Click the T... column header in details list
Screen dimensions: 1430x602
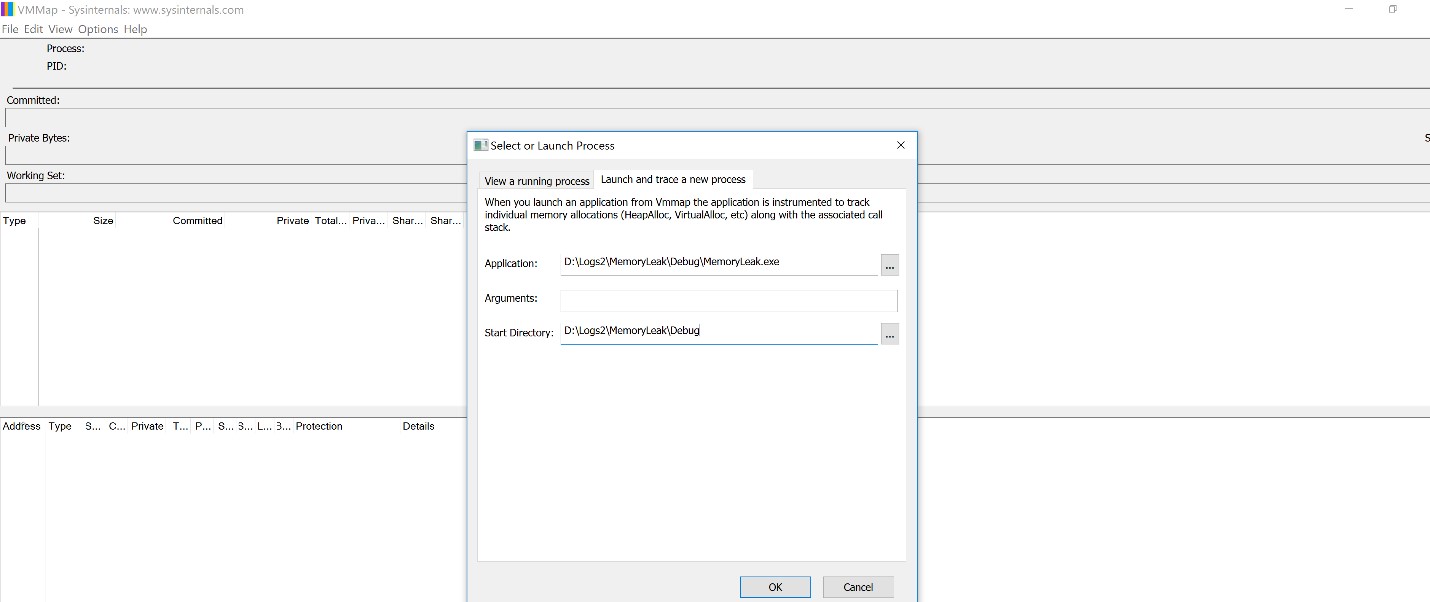(180, 426)
